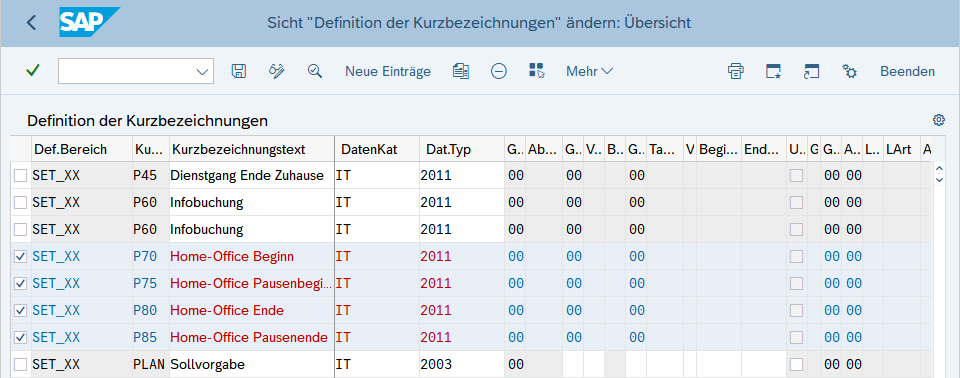Click the printer icon

[x=735, y=71]
